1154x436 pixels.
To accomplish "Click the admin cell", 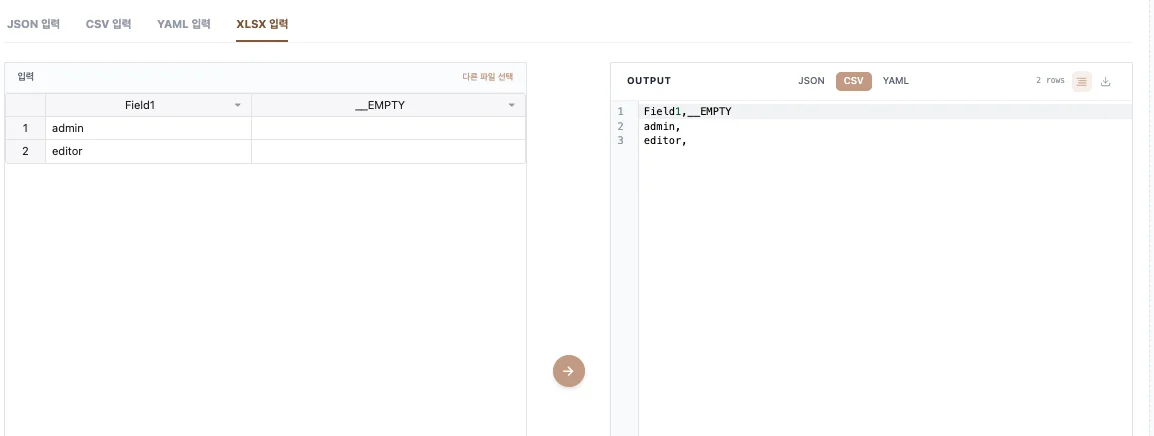I will [148, 128].
